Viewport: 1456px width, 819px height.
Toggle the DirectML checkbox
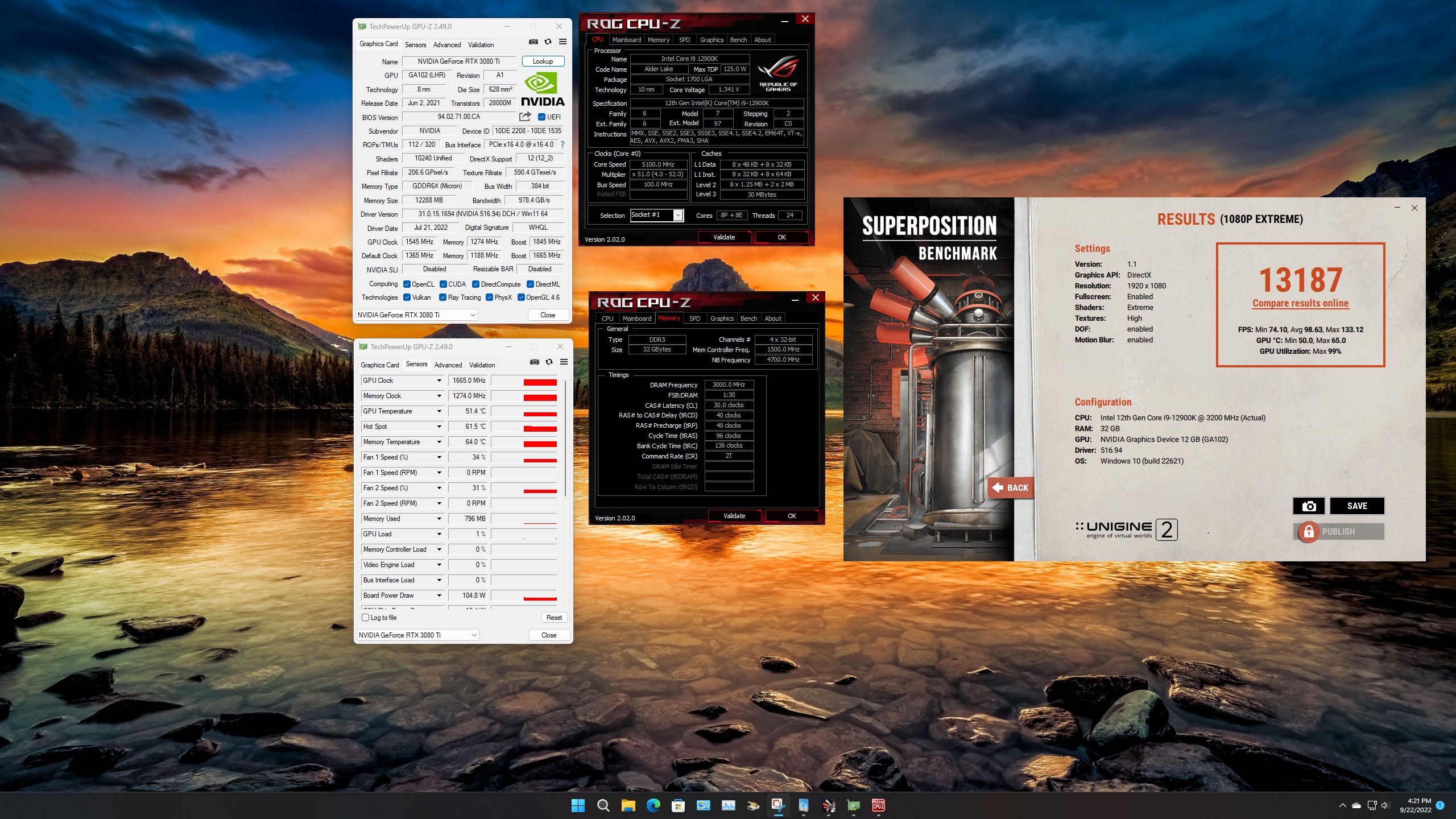[x=530, y=284]
